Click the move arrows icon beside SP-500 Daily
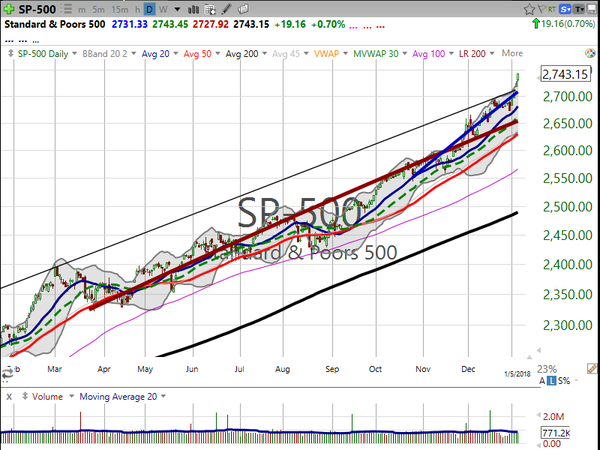This screenshot has height=450, width=600. pyautogui.click(x=11, y=54)
